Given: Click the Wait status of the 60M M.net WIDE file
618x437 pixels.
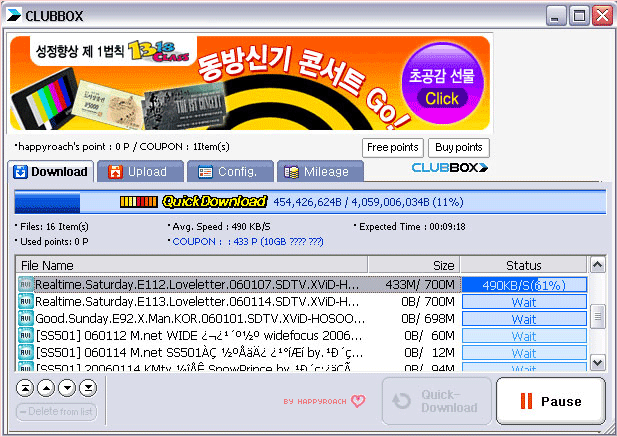Looking at the screenshot, I should coord(524,336).
